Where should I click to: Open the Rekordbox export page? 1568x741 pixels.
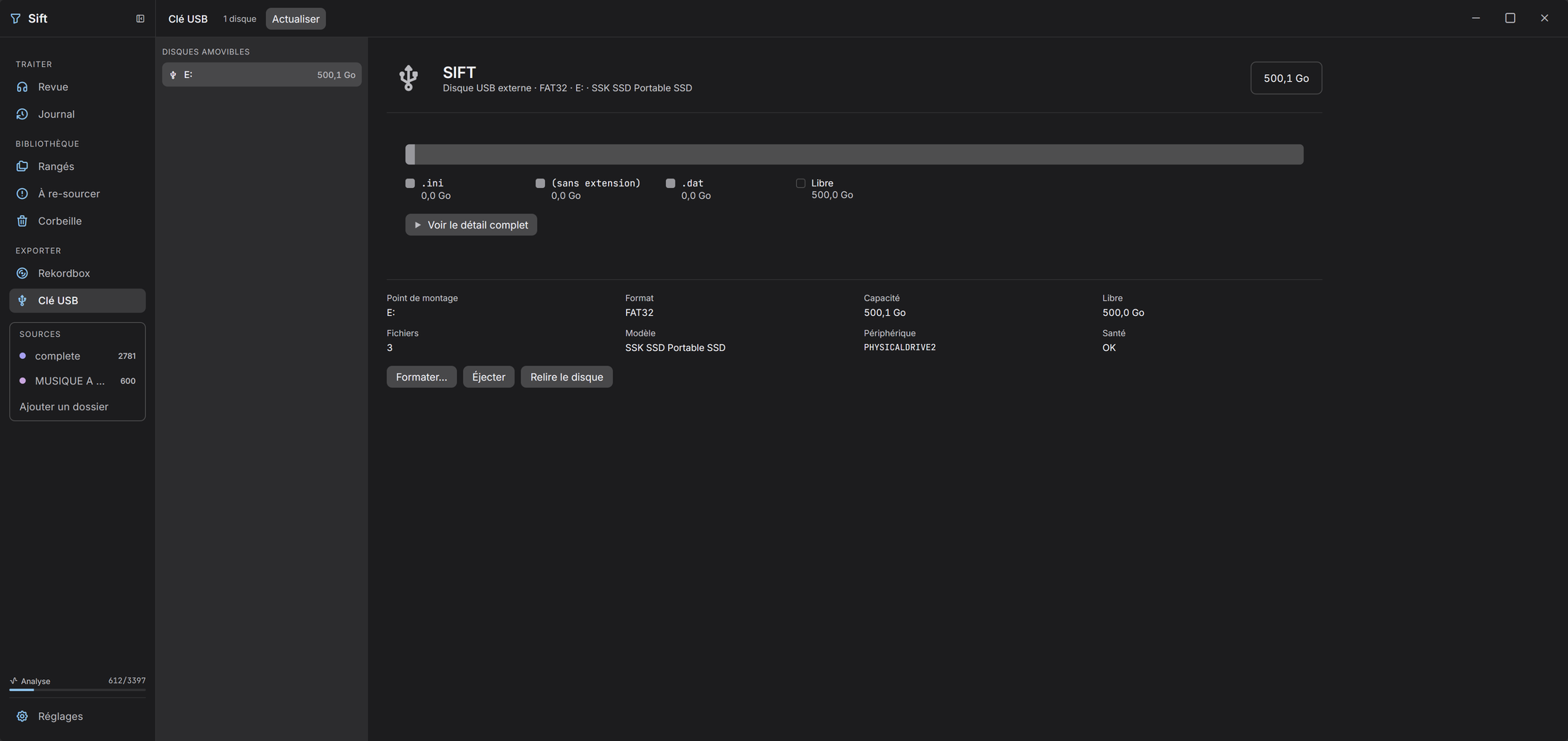[x=77, y=273]
